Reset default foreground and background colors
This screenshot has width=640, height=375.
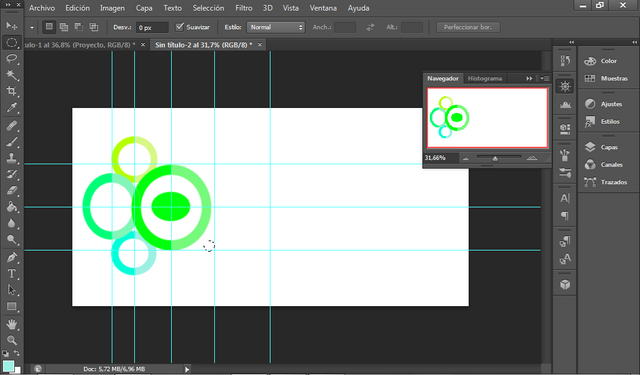click(5, 353)
